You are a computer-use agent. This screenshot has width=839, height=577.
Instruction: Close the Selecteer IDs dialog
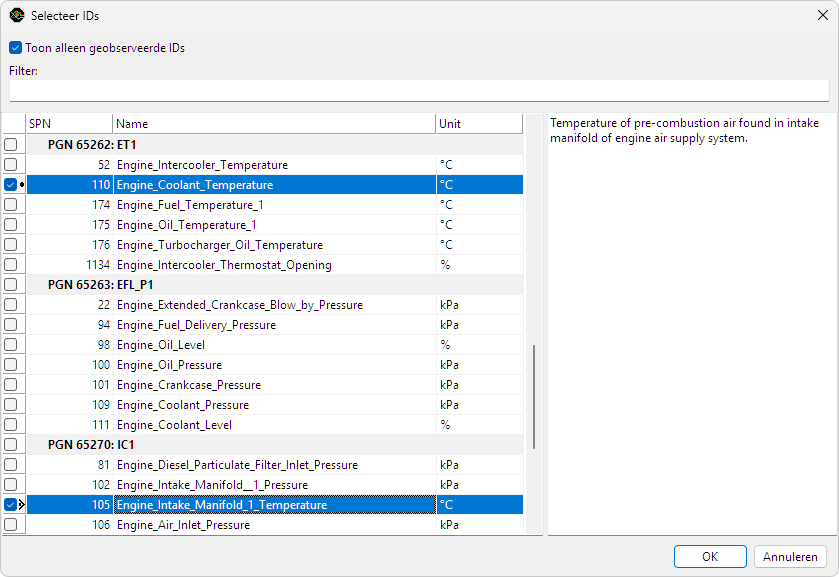(823, 15)
